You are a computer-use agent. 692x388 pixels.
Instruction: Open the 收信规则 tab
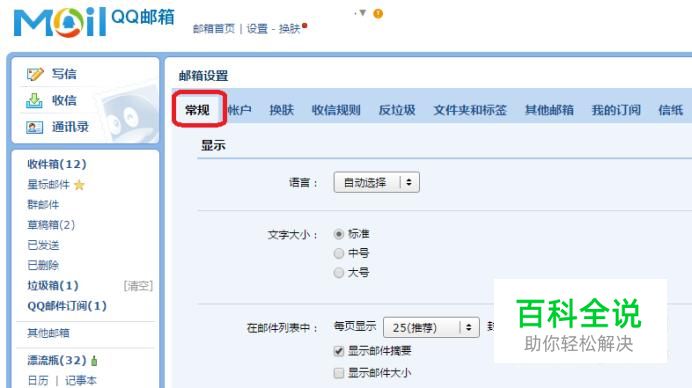click(x=336, y=110)
